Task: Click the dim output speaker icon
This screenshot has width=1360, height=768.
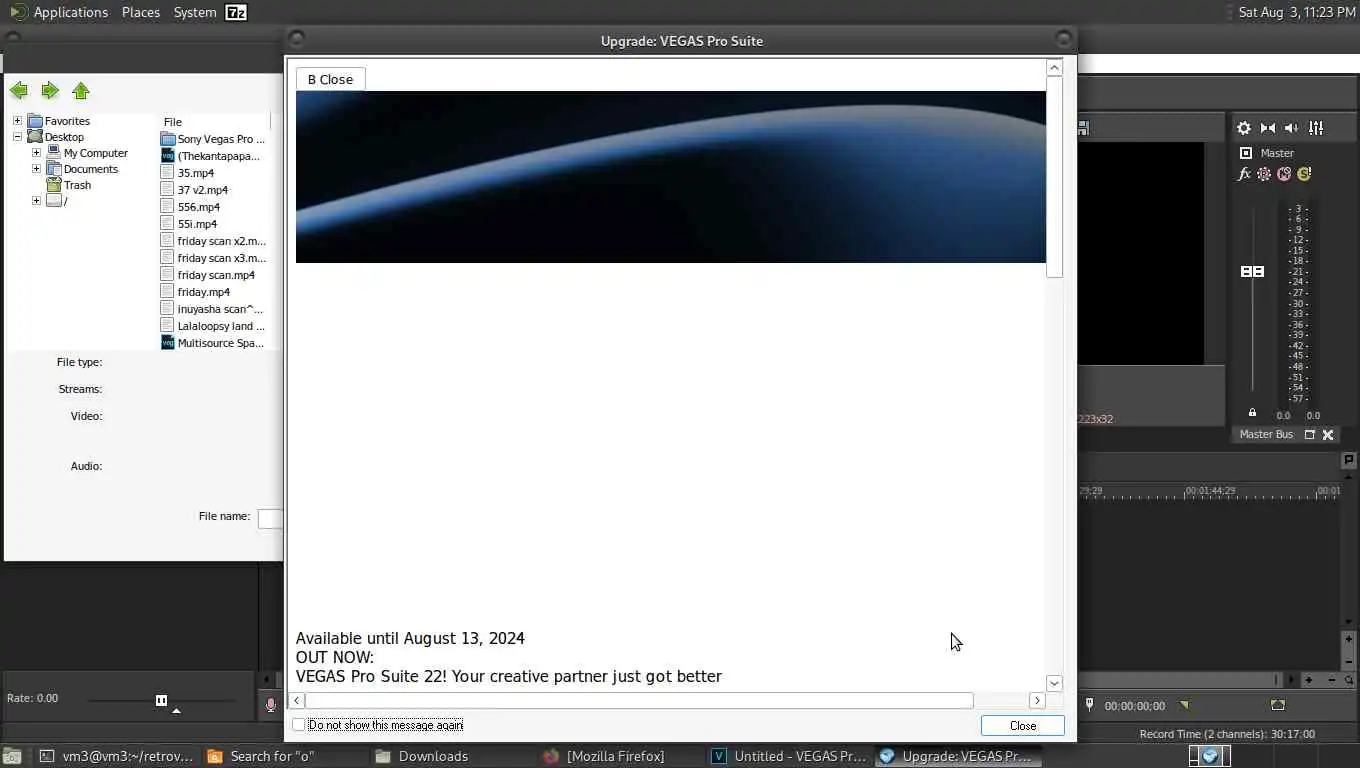Action: (1291, 128)
